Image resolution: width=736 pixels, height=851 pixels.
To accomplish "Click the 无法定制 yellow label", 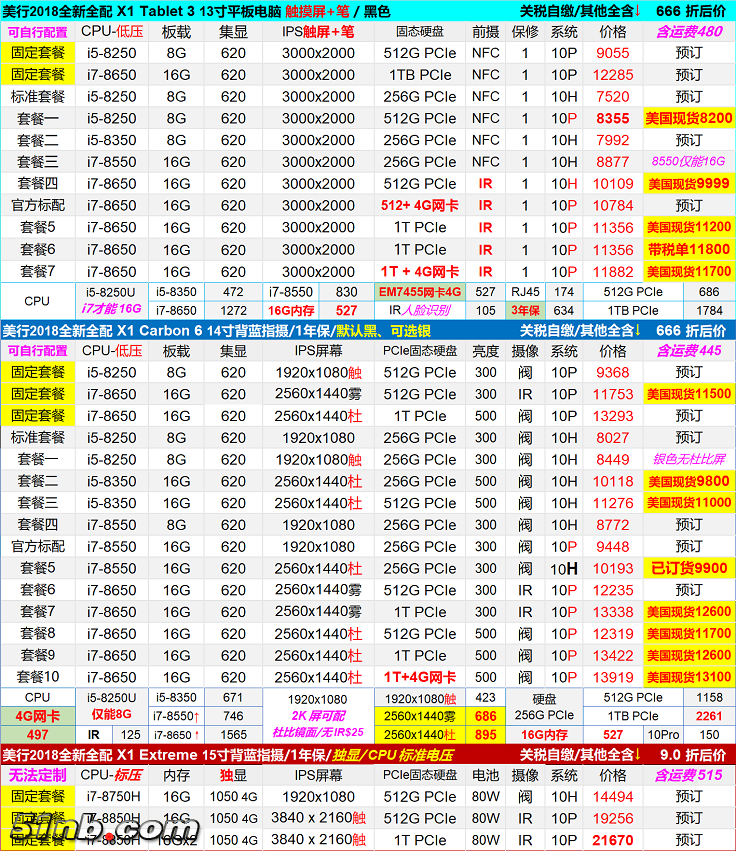I will 38,775.
